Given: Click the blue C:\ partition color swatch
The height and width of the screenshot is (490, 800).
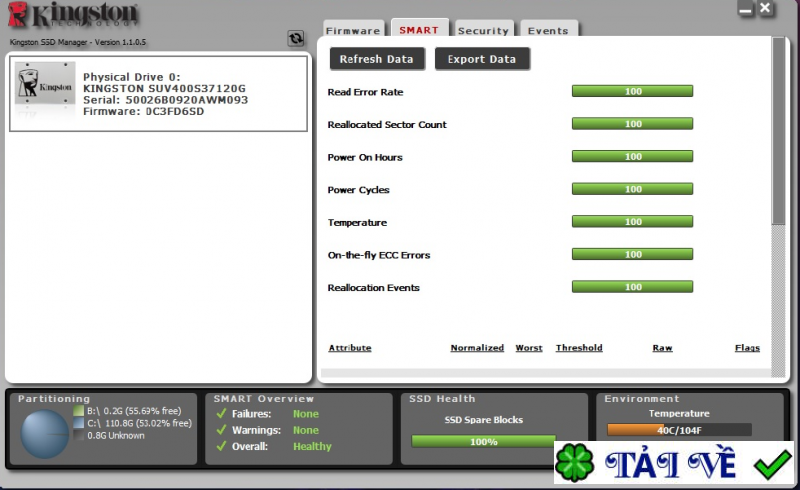Looking at the screenshot, I should (x=79, y=423).
